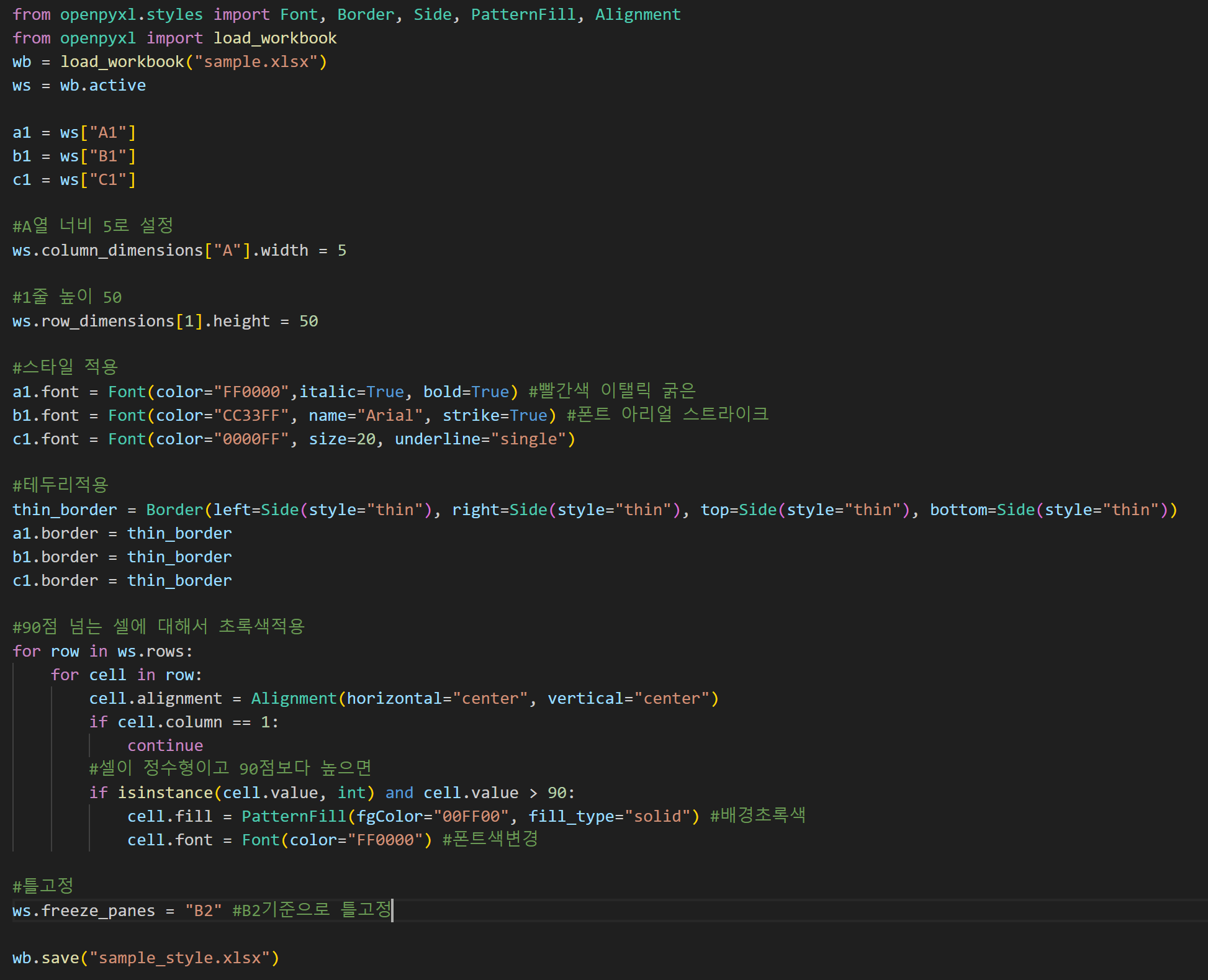The image size is (1208, 980).
Task: Click the continue keyword
Action: [165, 746]
